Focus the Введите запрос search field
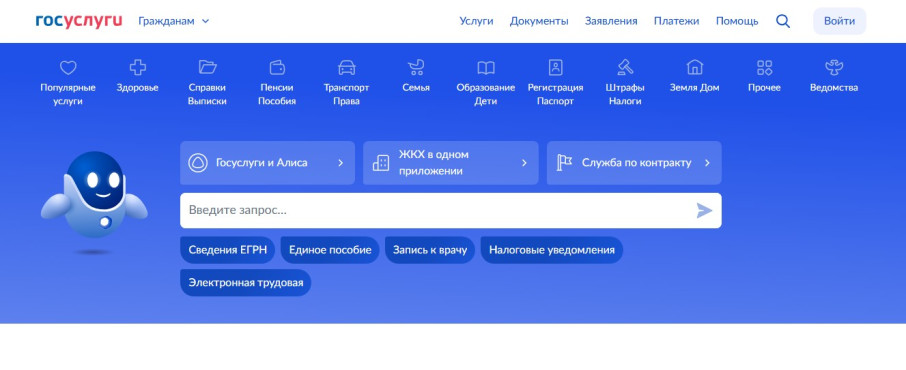Image resolution: width=906 pixels, height=370 pixels. (451, 210)
